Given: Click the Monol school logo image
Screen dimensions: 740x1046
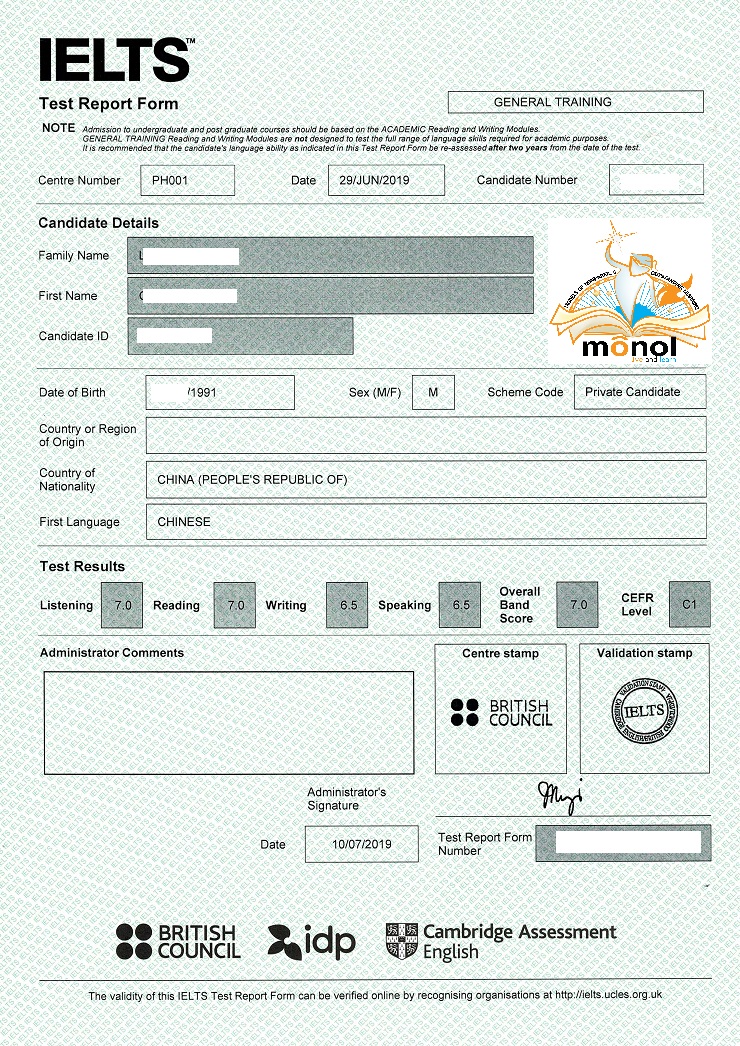Looking at the screenshot, I should pos(630,292).
